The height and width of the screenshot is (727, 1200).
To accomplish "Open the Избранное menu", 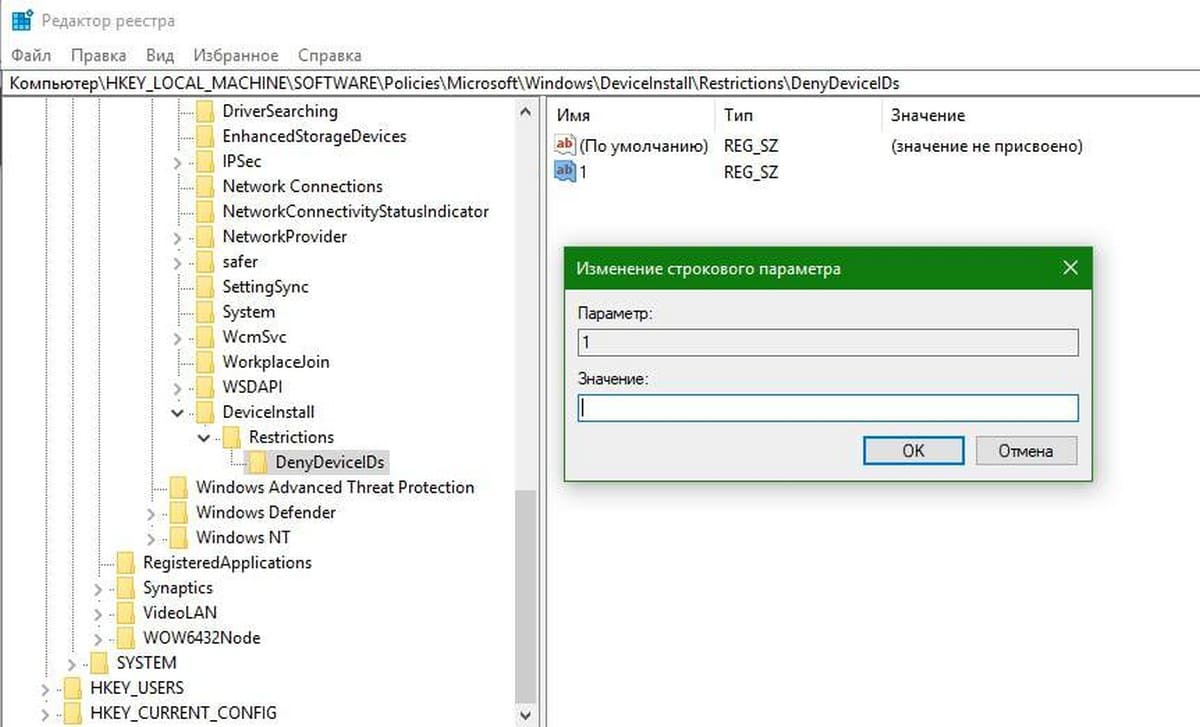I will [x=236, y=55].
